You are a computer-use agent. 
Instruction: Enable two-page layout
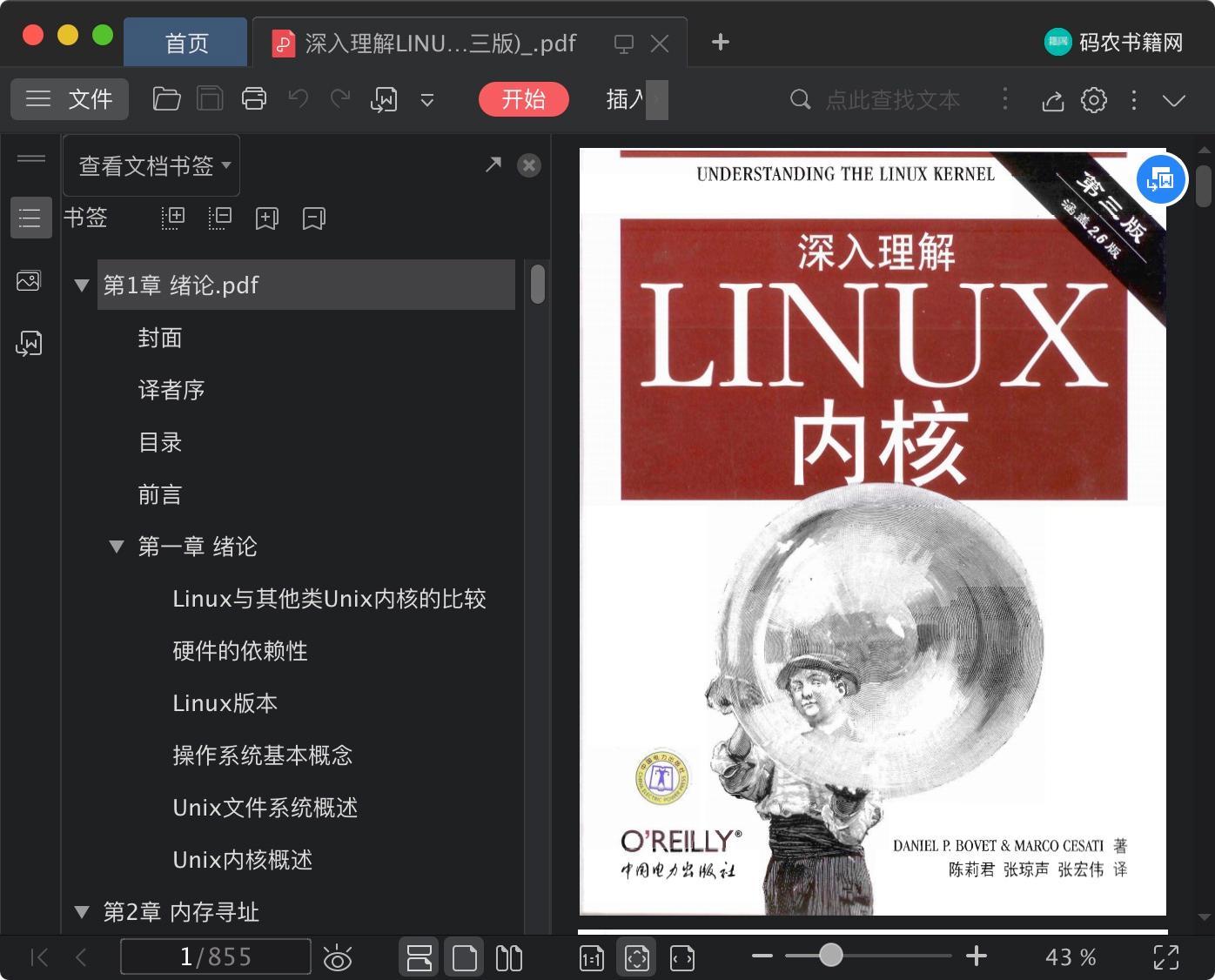pos(509,957)
